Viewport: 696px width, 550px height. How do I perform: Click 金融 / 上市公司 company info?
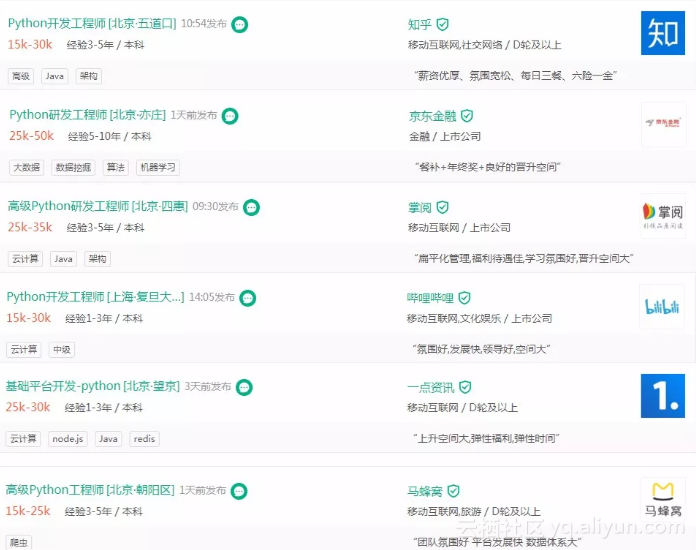pos(445,136)
